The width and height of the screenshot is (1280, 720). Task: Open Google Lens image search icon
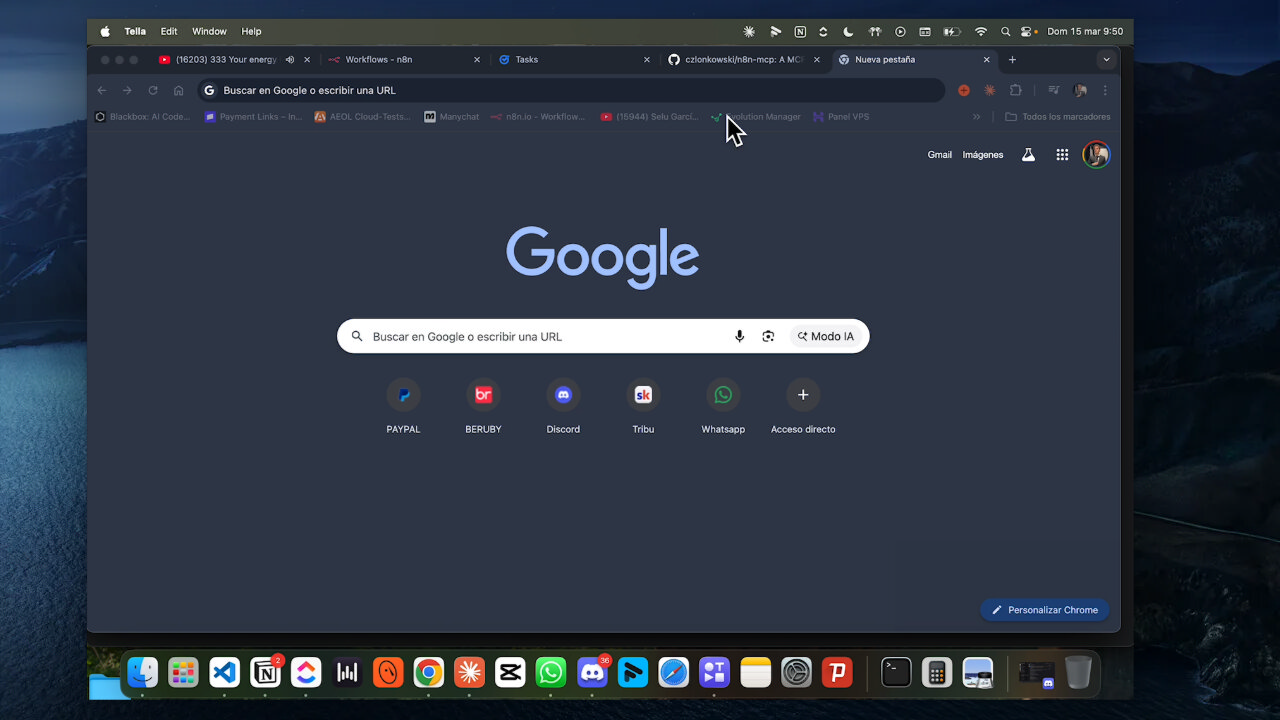click(768, 337)
